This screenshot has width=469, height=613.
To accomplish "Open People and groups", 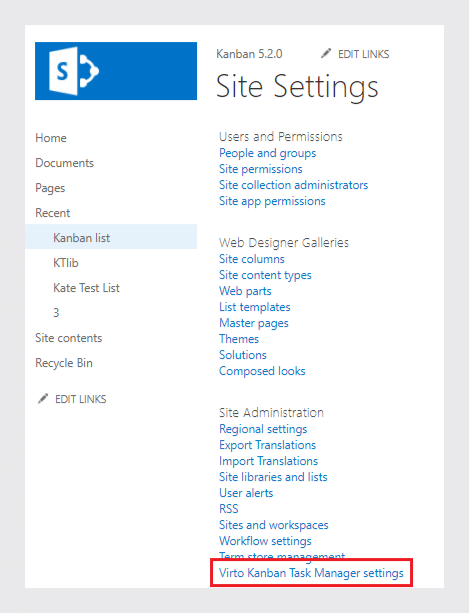I will click(x=267, y=153).
